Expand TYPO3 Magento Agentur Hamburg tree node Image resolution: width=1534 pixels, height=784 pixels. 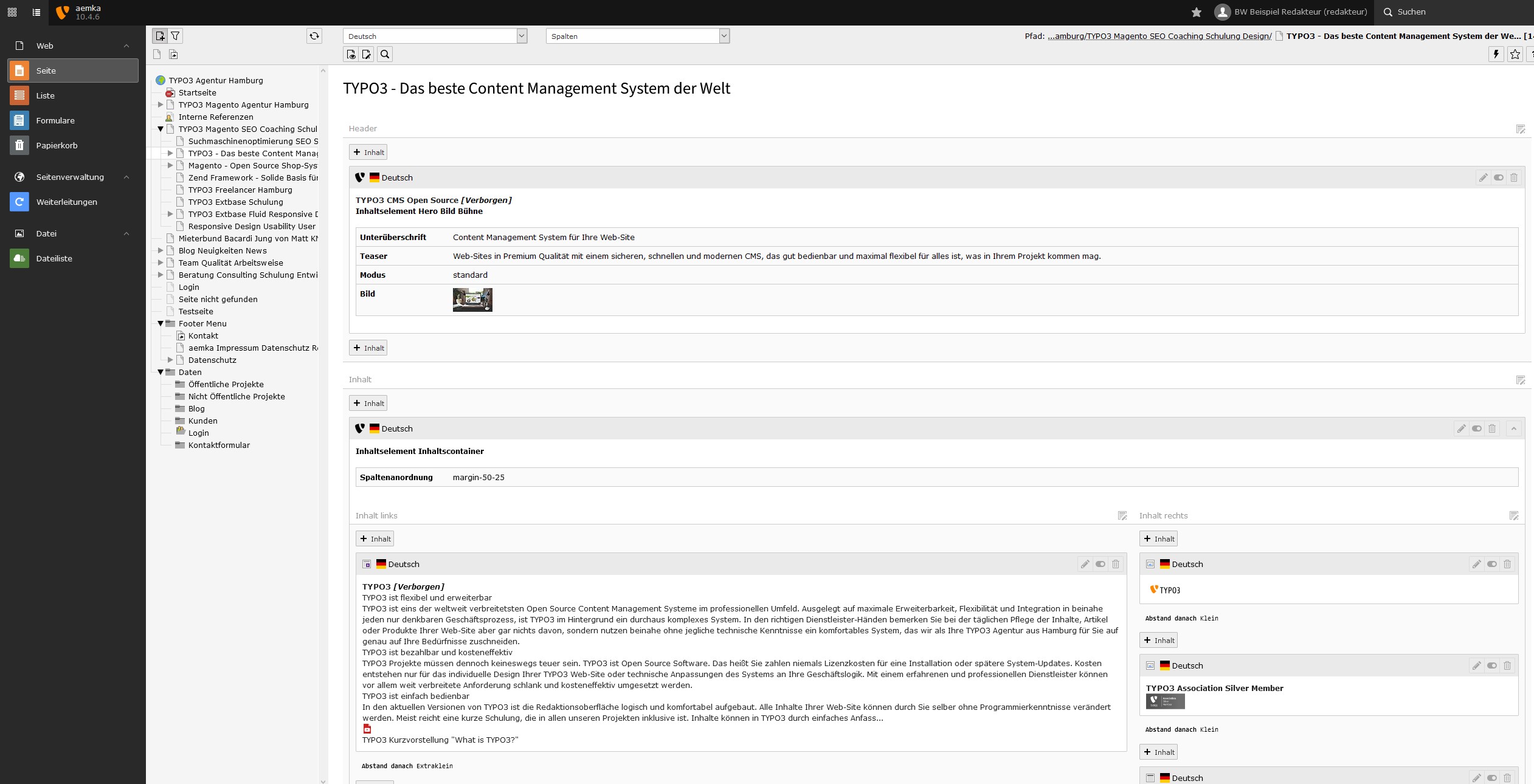(161, 105)
